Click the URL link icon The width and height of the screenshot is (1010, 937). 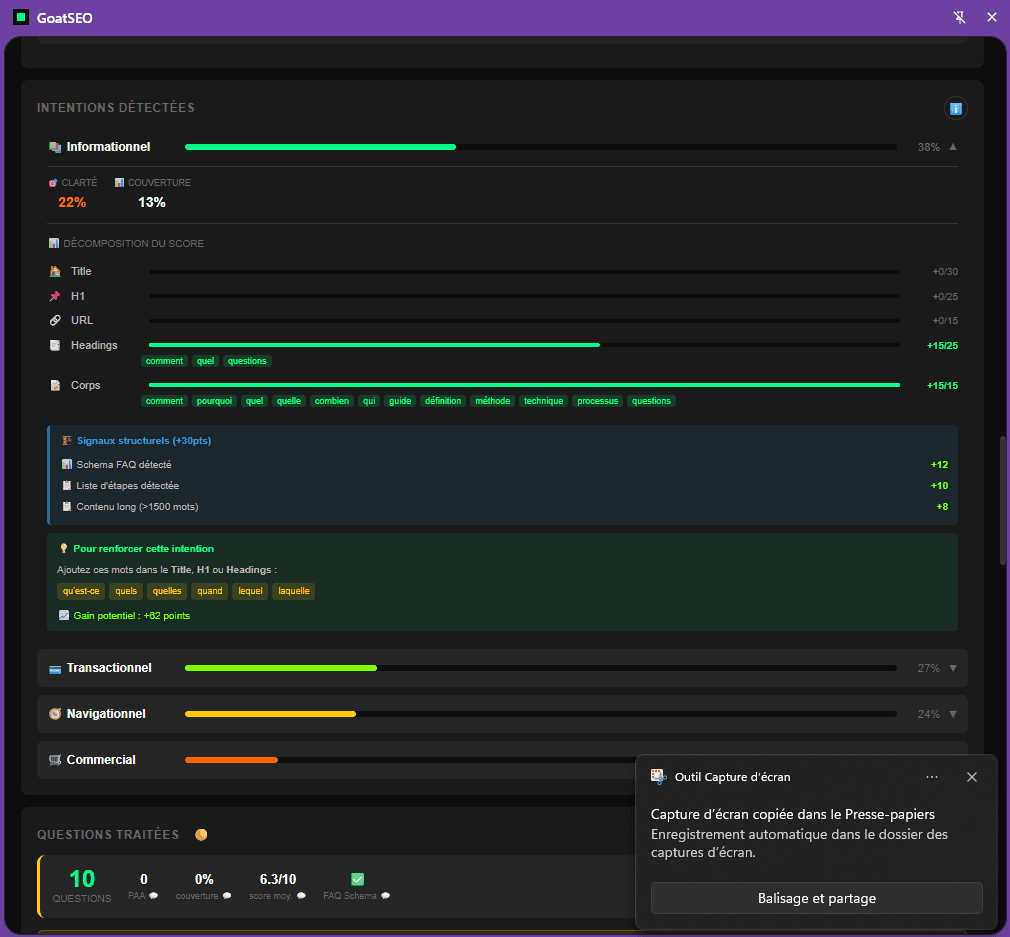pyautogui.click(x=55, y=320)
